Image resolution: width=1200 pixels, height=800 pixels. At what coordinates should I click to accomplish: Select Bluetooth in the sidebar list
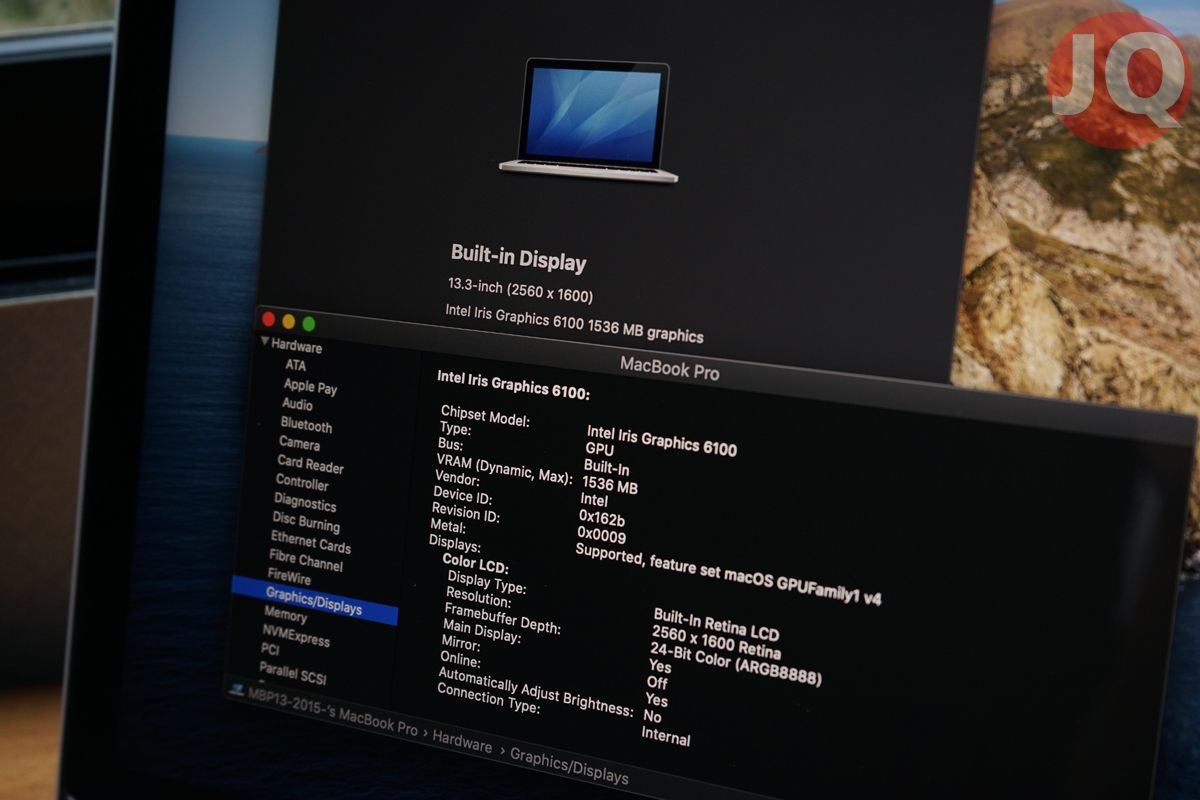click(306, 425)
